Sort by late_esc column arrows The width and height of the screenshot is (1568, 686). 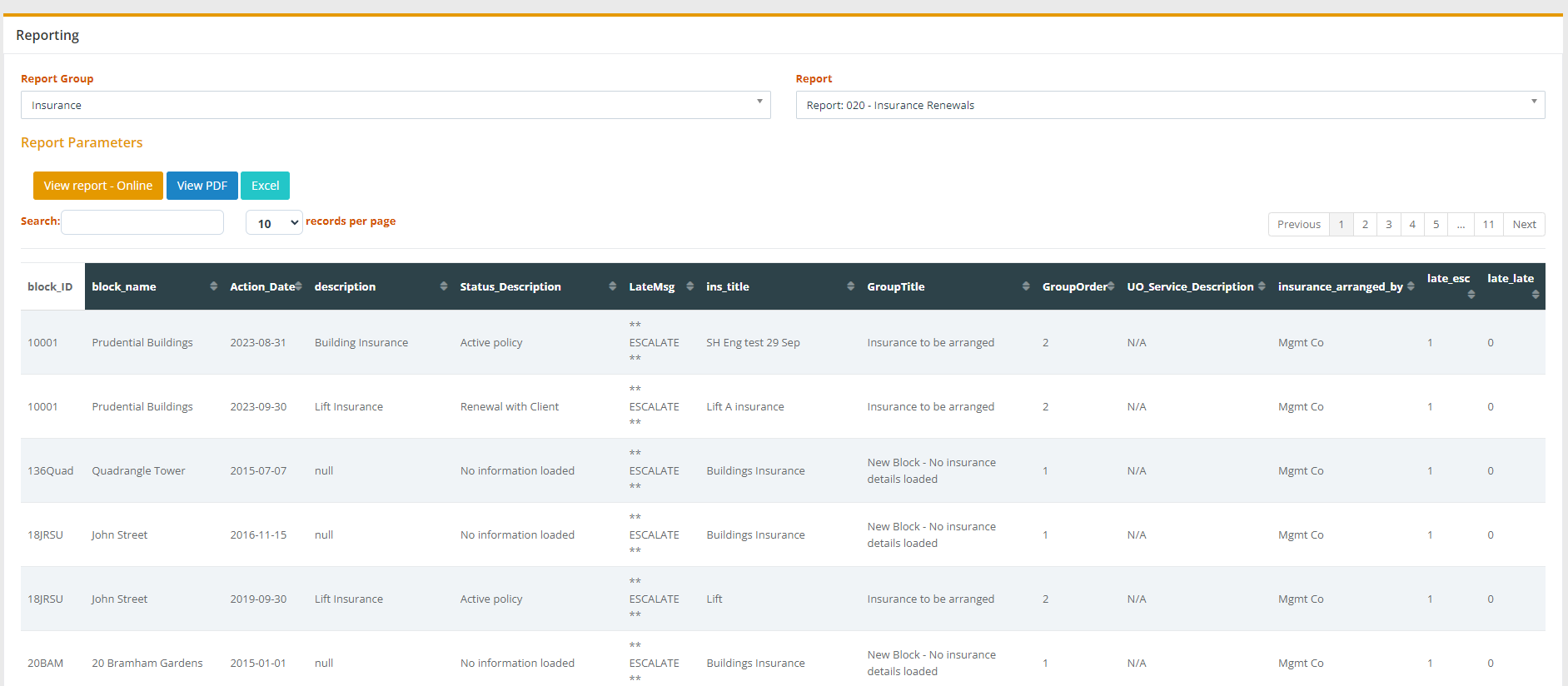click(1471, 294)
